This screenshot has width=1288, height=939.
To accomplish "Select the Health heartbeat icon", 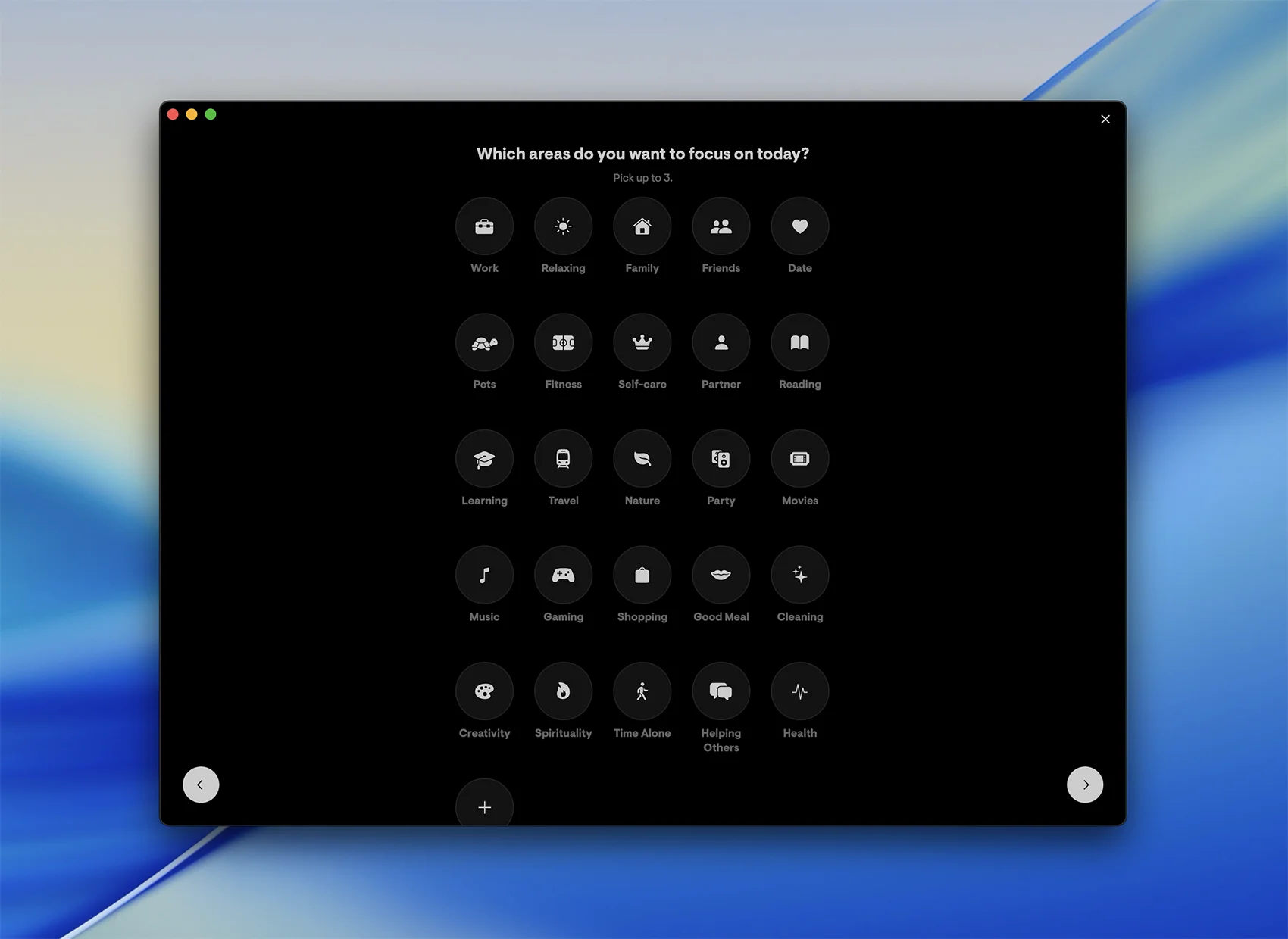I will point(799,691).
